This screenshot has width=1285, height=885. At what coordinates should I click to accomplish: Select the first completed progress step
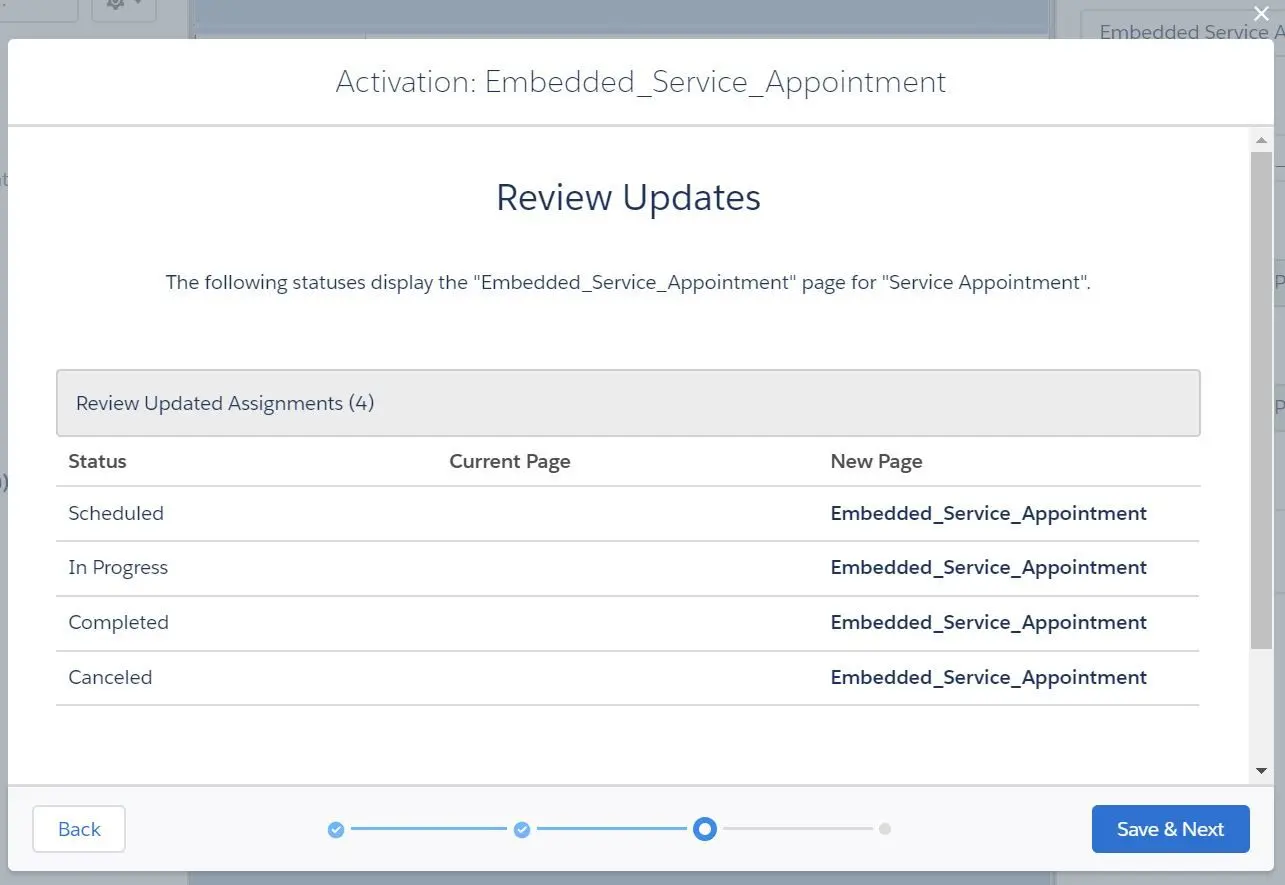[336, 829]
